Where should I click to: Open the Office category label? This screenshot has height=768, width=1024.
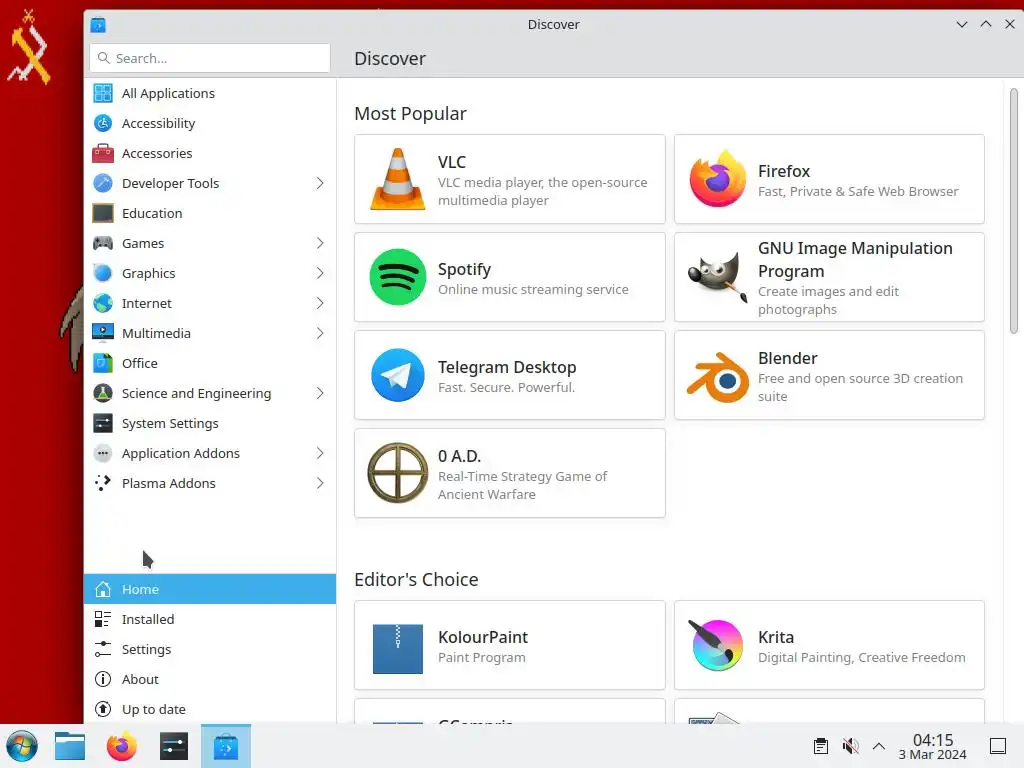tap(140, 363)
